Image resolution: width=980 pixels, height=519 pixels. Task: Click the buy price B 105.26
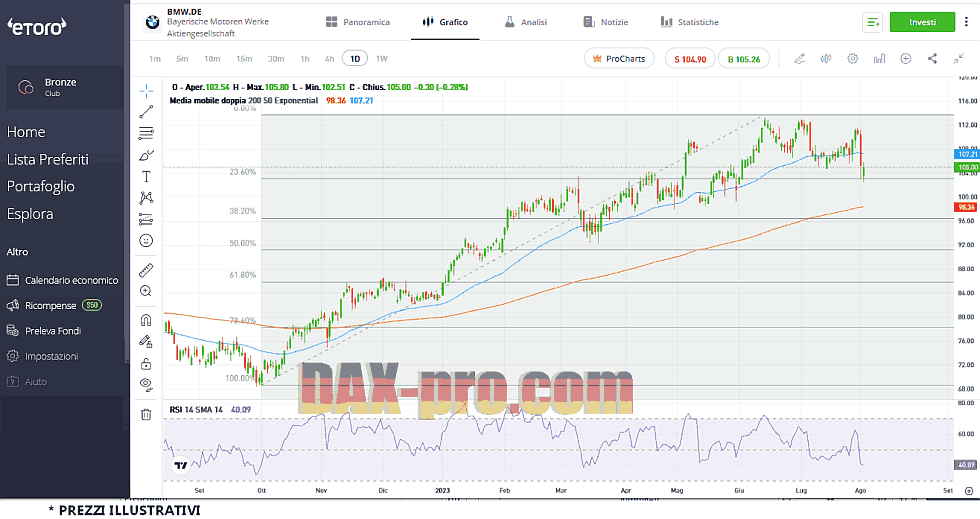pos(744,59)
